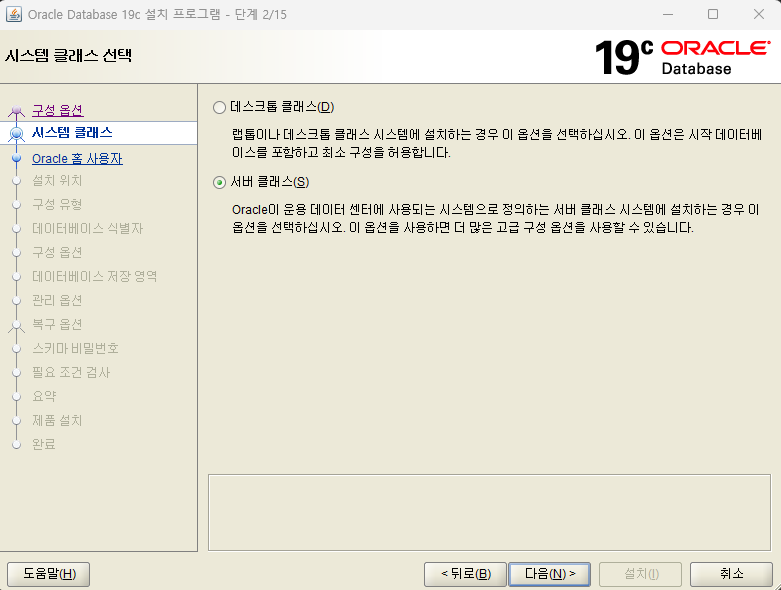Click the disabled 설치(I) install button
781x590 pixels.
pyautogui.click(x=641, y=574)
